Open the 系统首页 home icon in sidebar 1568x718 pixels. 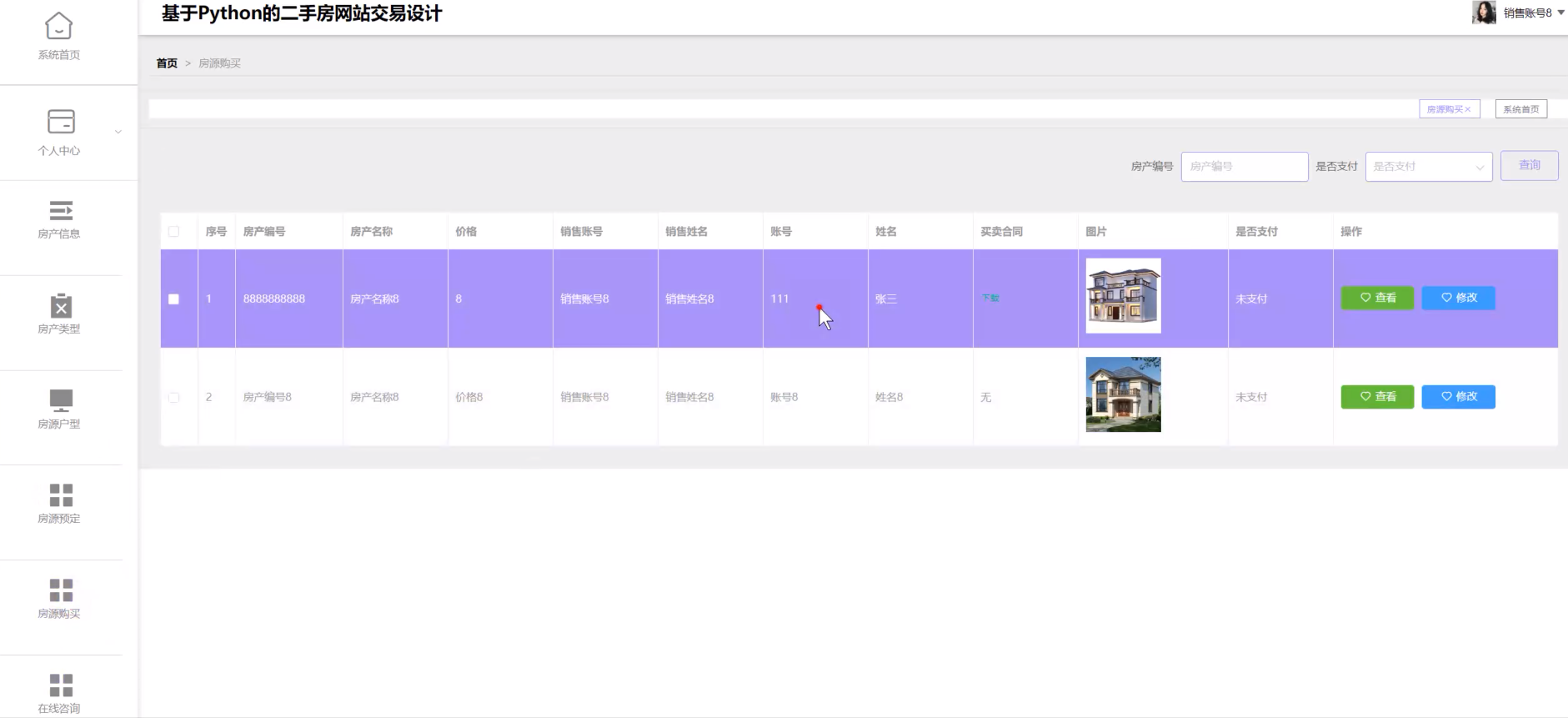pos(58,27)
